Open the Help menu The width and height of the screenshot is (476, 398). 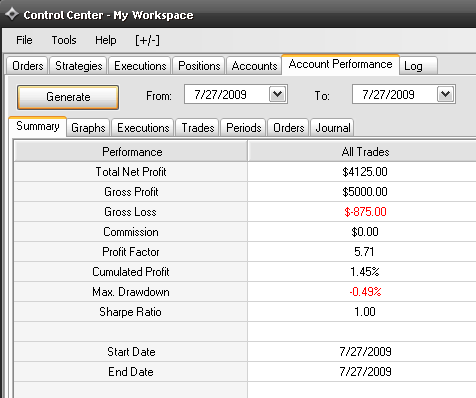coord(106,40)
